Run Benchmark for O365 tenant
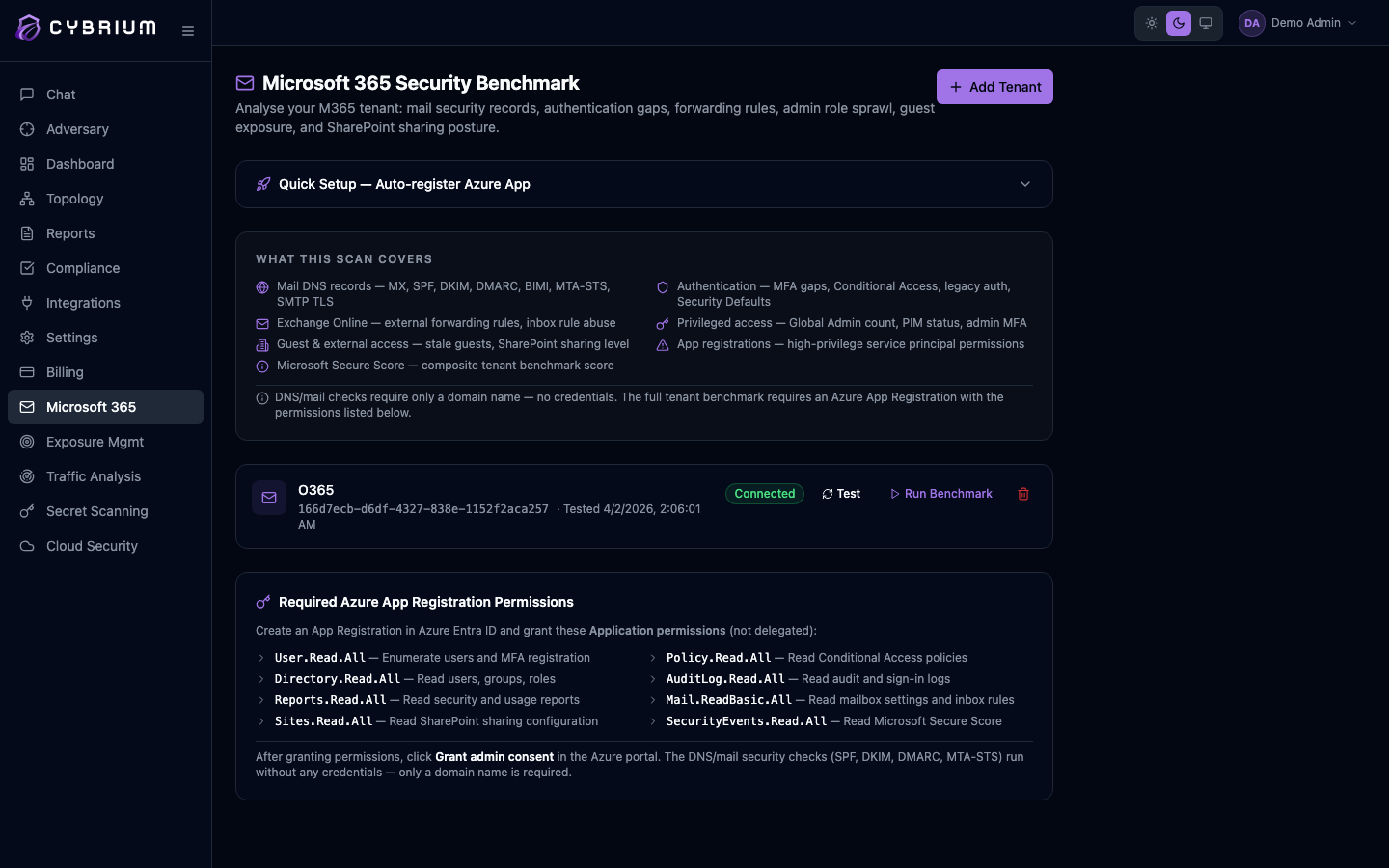Screen dimensions: 1389x868 pyautogui.click(x=940, y=494)
